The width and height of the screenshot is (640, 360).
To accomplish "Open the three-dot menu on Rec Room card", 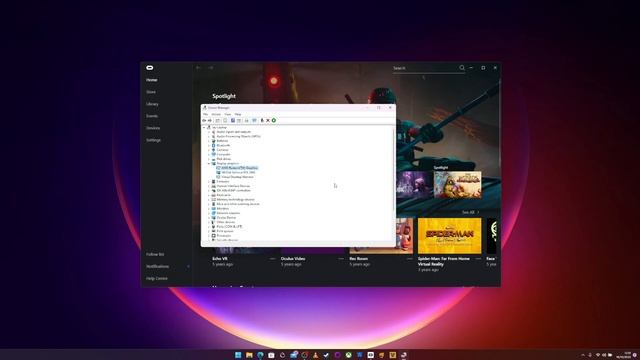I will pyautogui.click(x=409, y=259).
